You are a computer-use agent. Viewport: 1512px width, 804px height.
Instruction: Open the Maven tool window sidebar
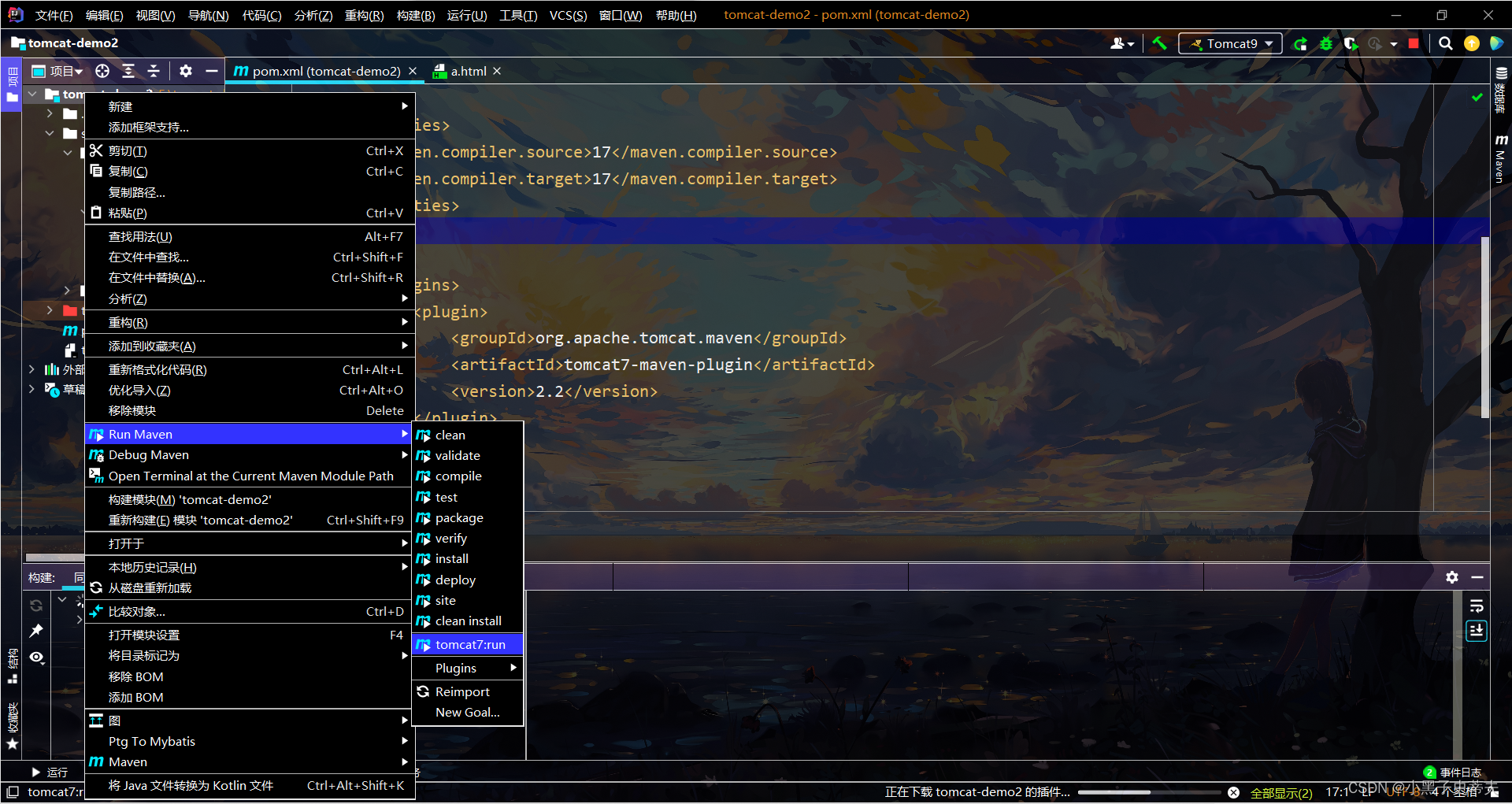(x=1501, y=159)
